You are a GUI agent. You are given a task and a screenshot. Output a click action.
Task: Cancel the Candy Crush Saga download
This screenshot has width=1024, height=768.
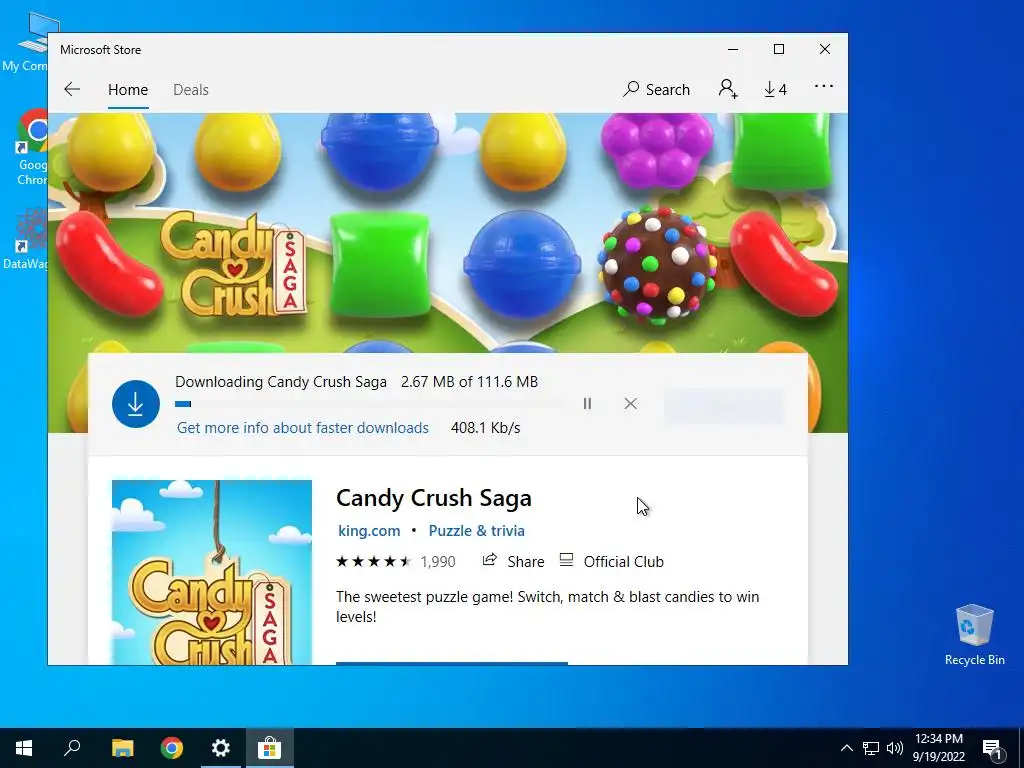(x=630, y=404)
